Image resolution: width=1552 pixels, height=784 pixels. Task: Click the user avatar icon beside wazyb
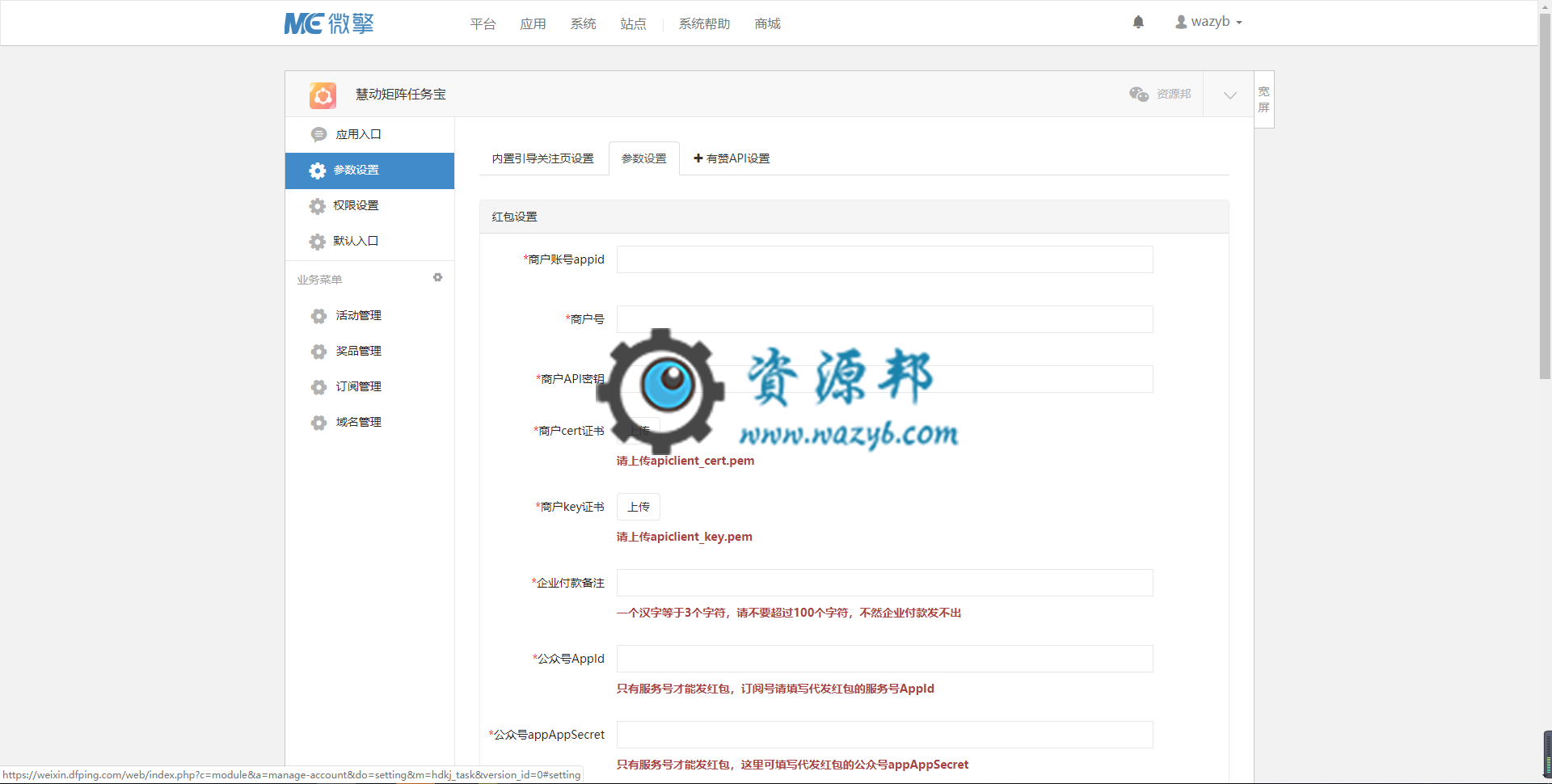tap(1181, 22)
